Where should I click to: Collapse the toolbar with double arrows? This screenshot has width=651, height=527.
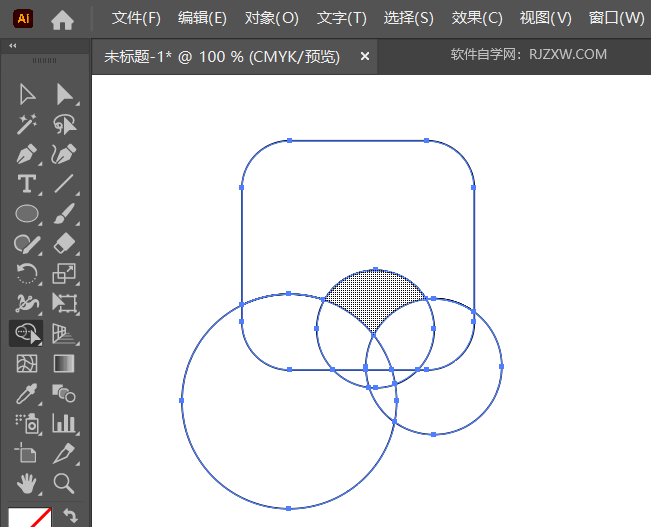coord(13,46)
